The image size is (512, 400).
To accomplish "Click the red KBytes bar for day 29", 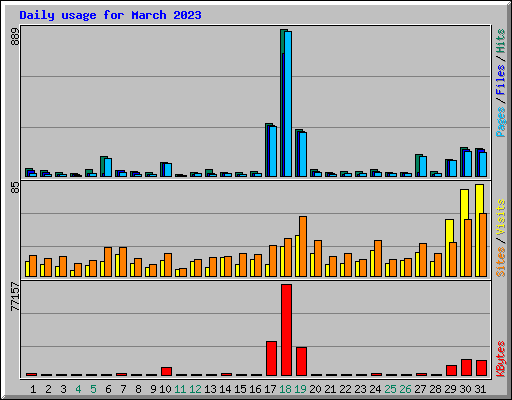I will coord(451,371).
